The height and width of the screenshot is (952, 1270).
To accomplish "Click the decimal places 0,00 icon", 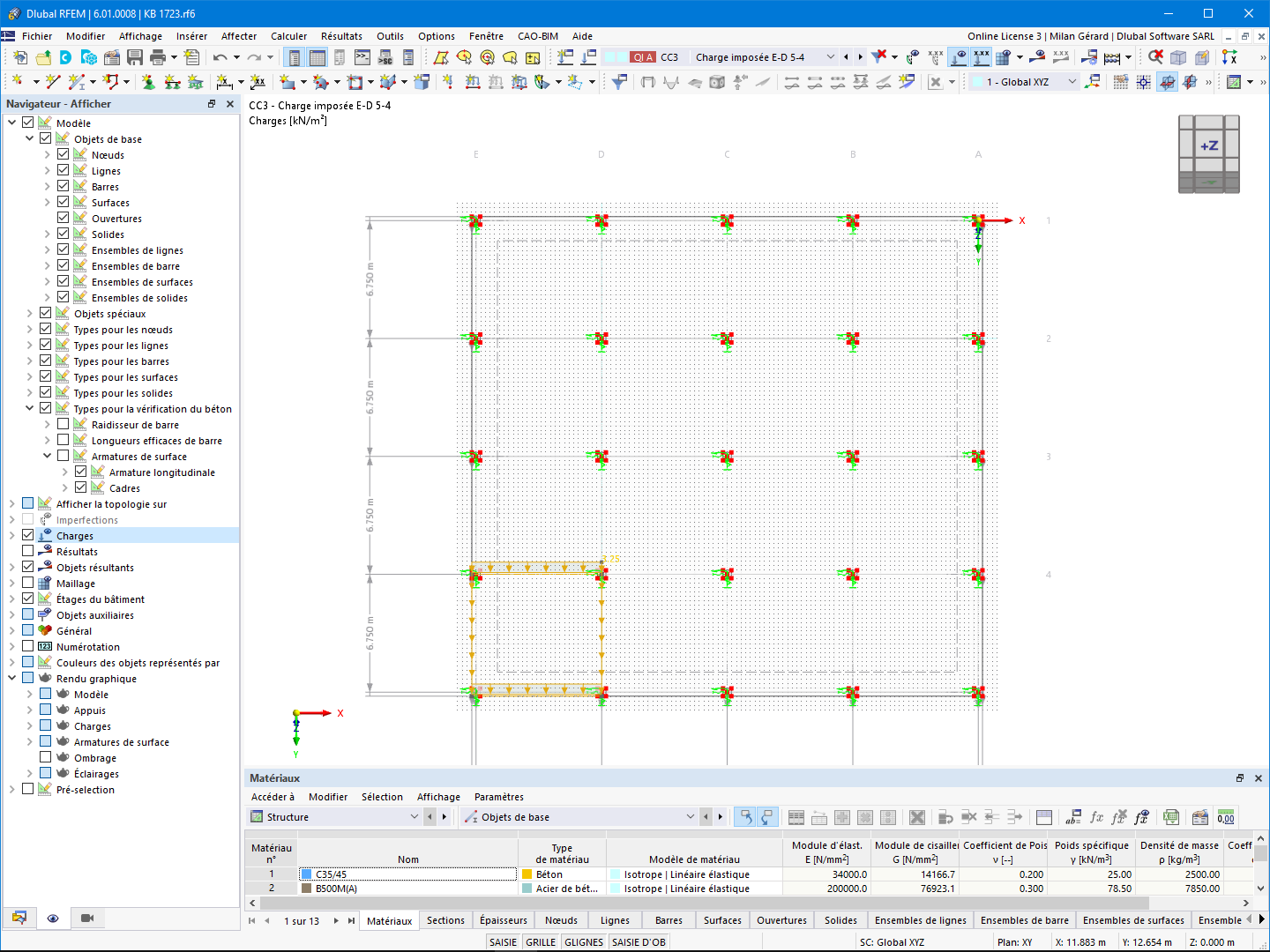I will (1225, 817).
